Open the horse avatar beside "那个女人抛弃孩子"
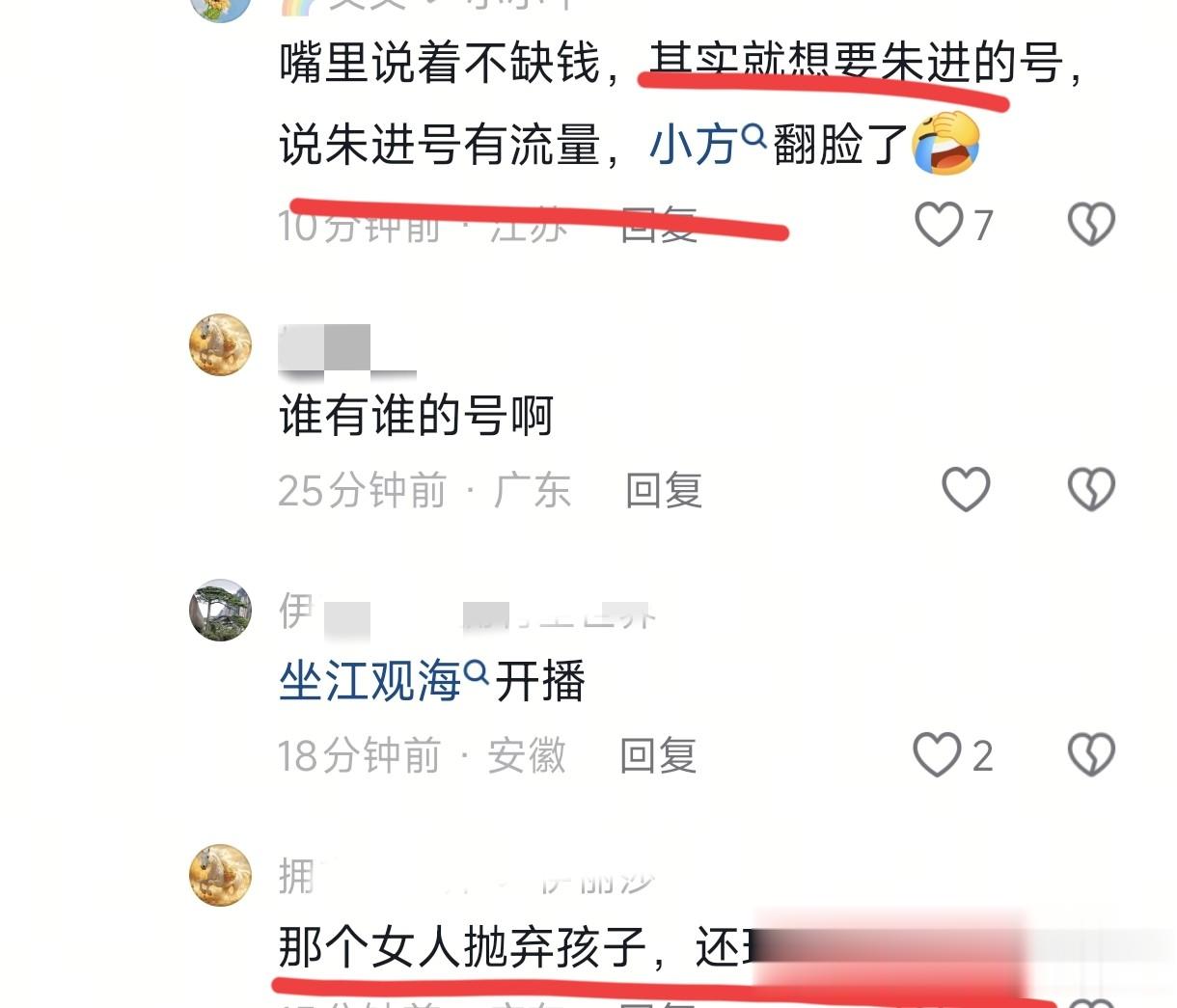 point(221,875)
